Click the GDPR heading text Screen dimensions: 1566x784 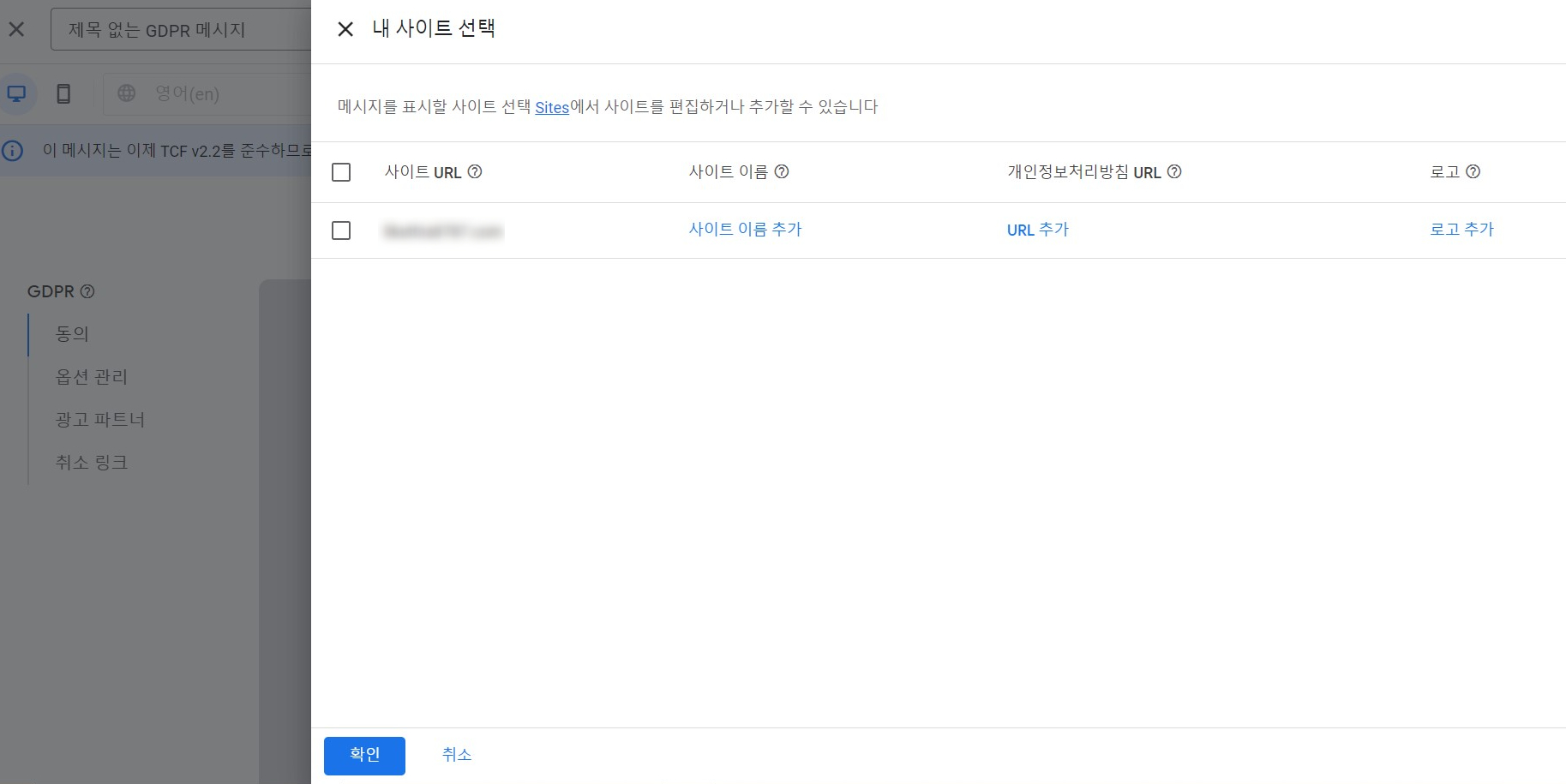coord(51,291)
